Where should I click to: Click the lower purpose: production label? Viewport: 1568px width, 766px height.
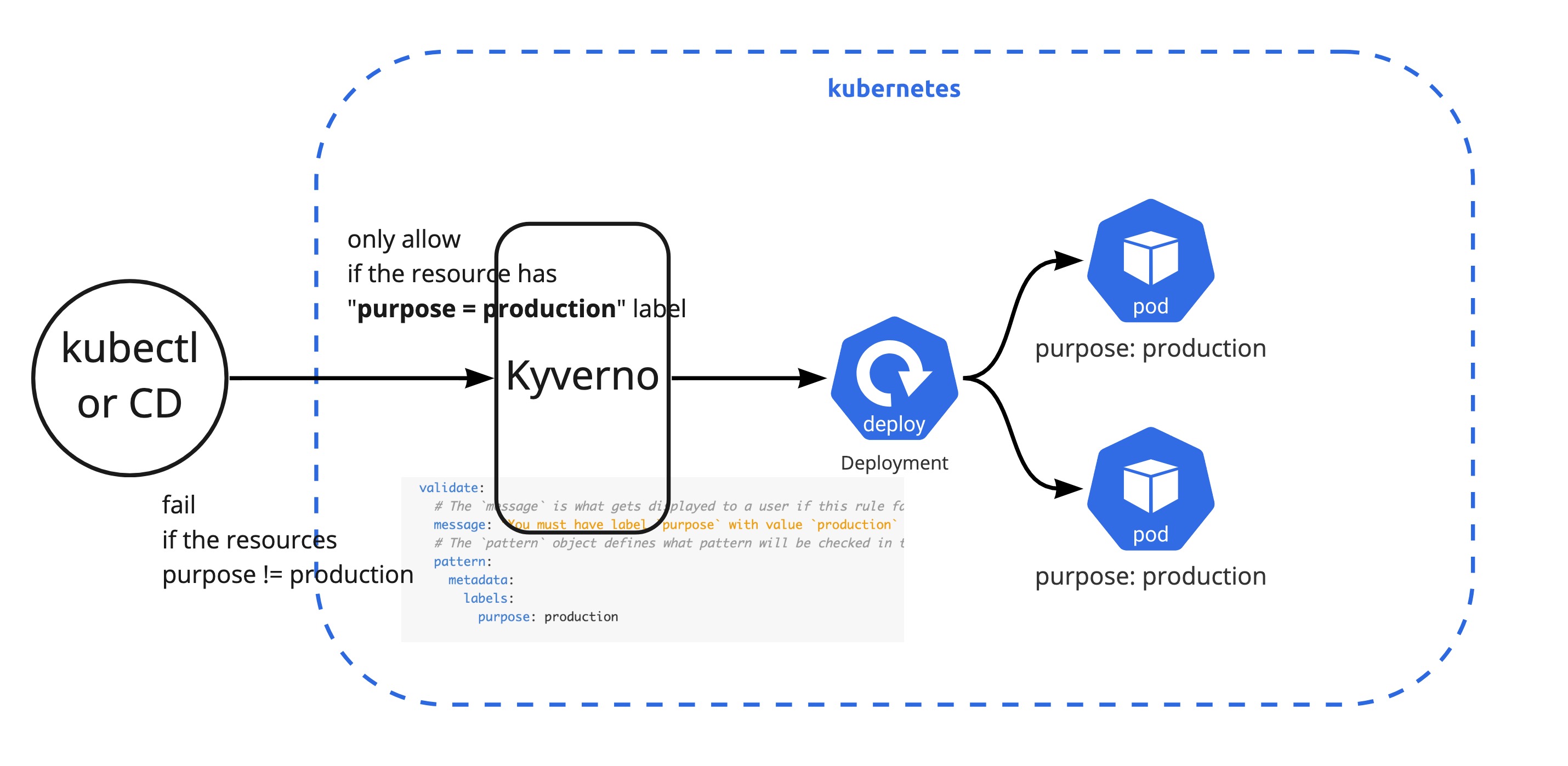[1150, 576]
